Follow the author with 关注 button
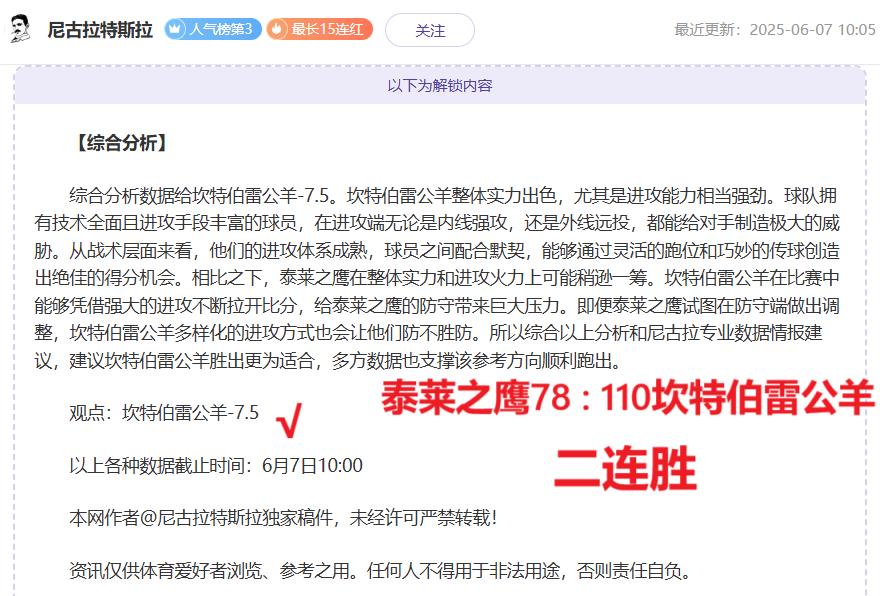 click(x=430, y=30)
